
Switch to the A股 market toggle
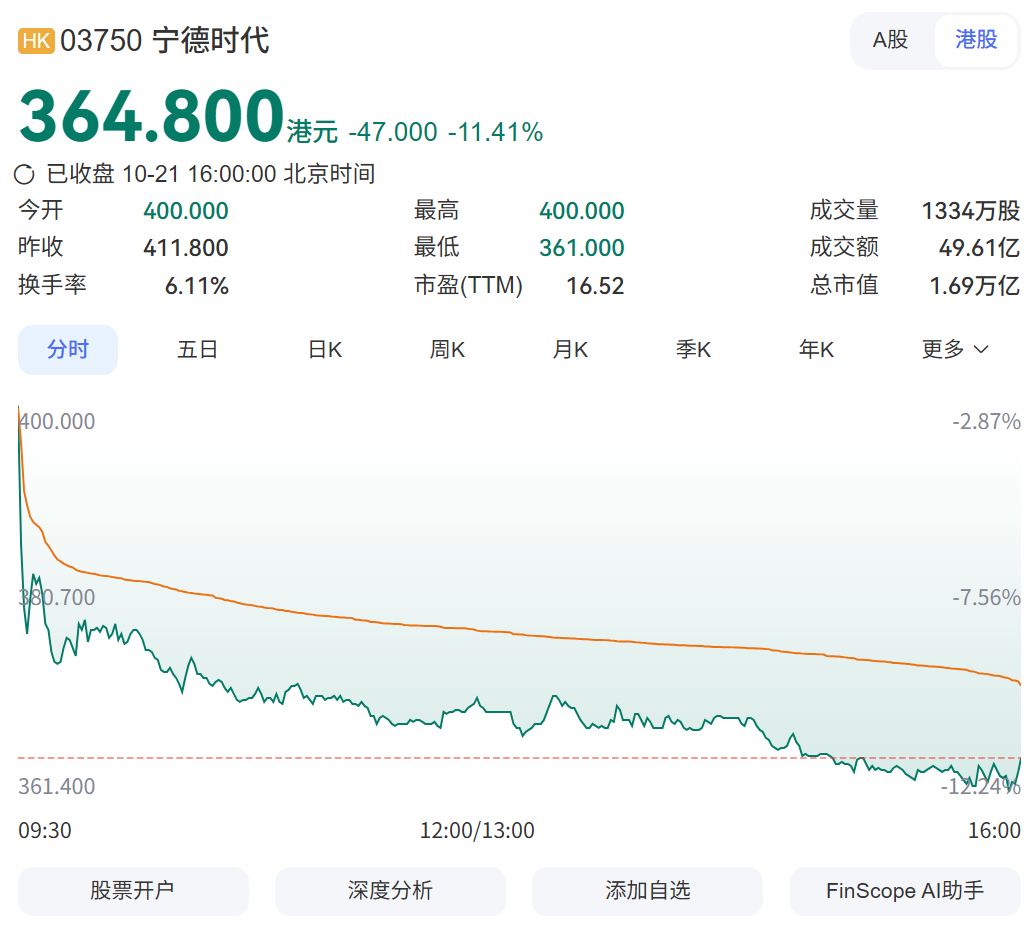point(890,40)
